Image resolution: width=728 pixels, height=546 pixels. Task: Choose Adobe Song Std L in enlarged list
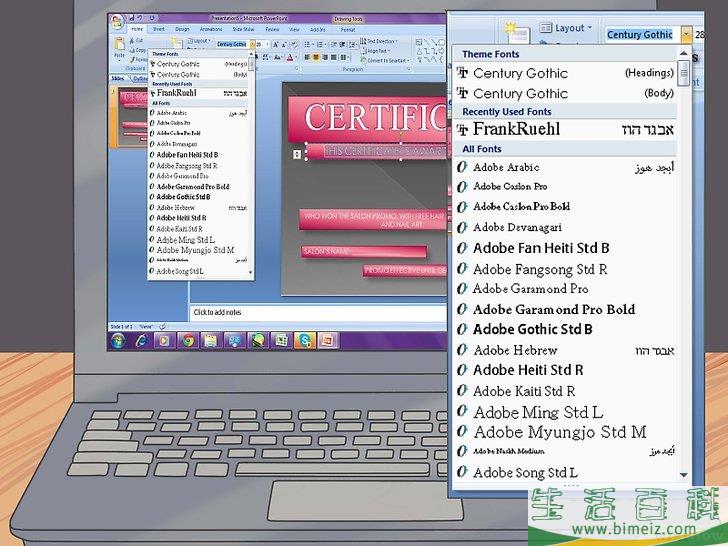pyautogui.click(x=565, y=473)
